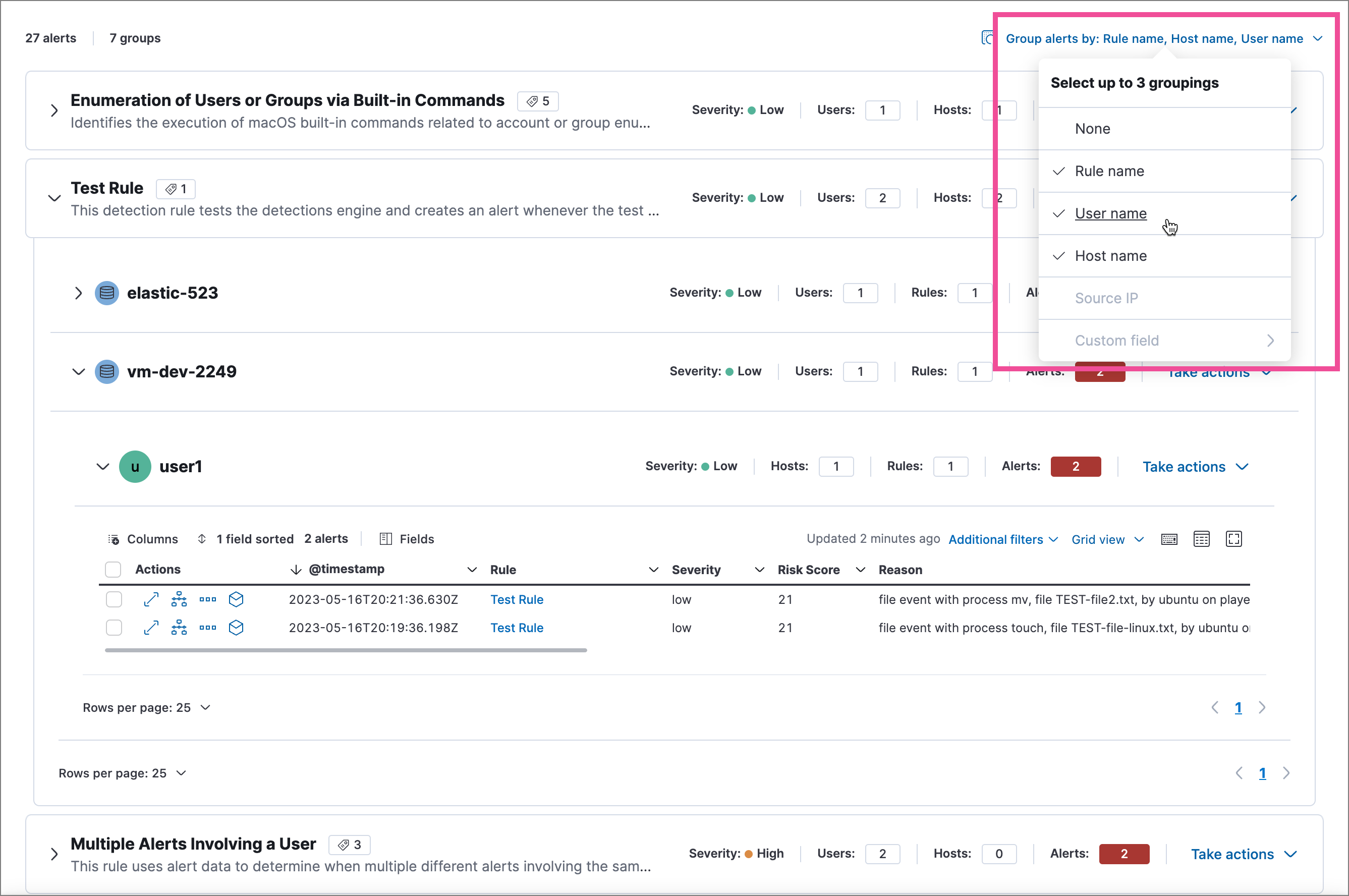
Task: Toggle the Host name grouping checkbox
Action: point(1110,256)
